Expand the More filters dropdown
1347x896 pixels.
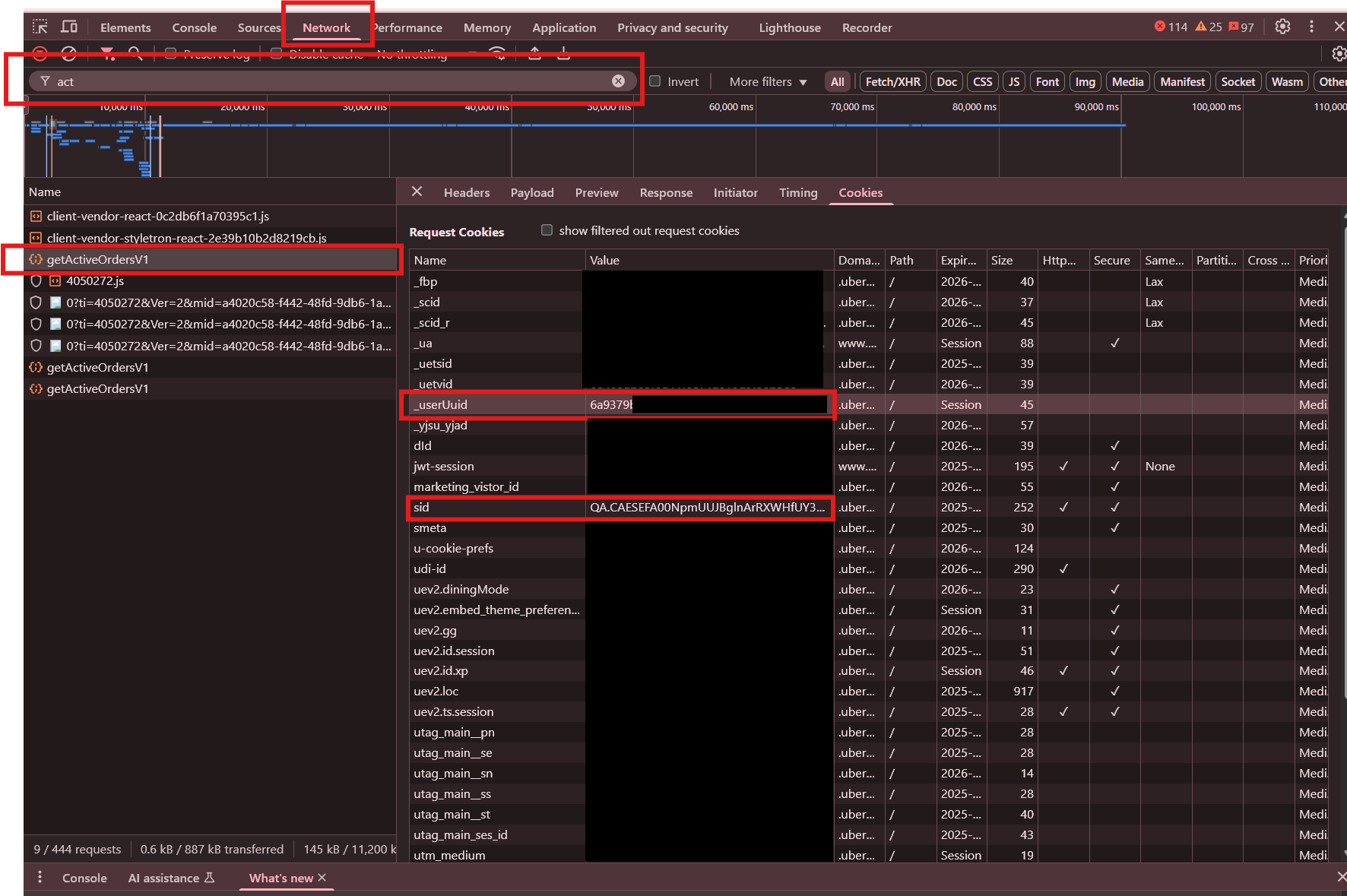(768, 81)
